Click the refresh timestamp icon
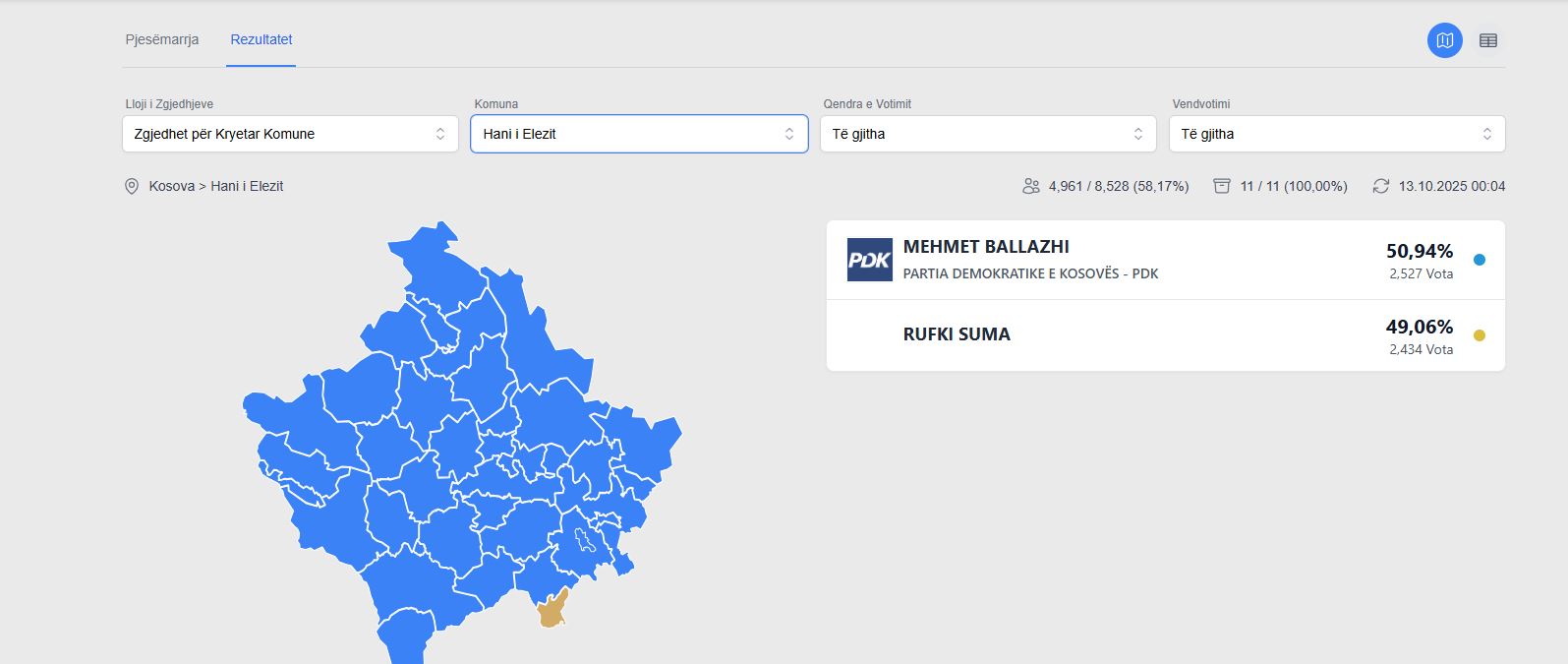1568x664 pixels. pyautogui.click(x=1381, y=186)
